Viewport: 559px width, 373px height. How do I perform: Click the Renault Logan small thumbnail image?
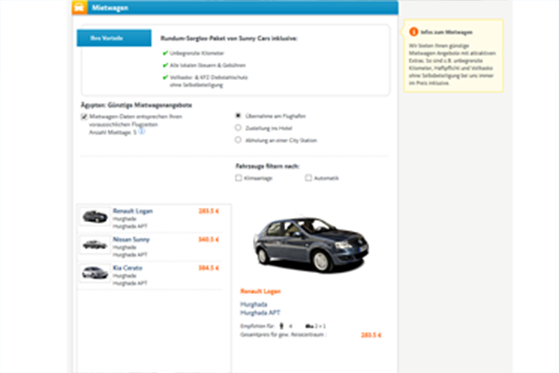(x=95, y=216)
